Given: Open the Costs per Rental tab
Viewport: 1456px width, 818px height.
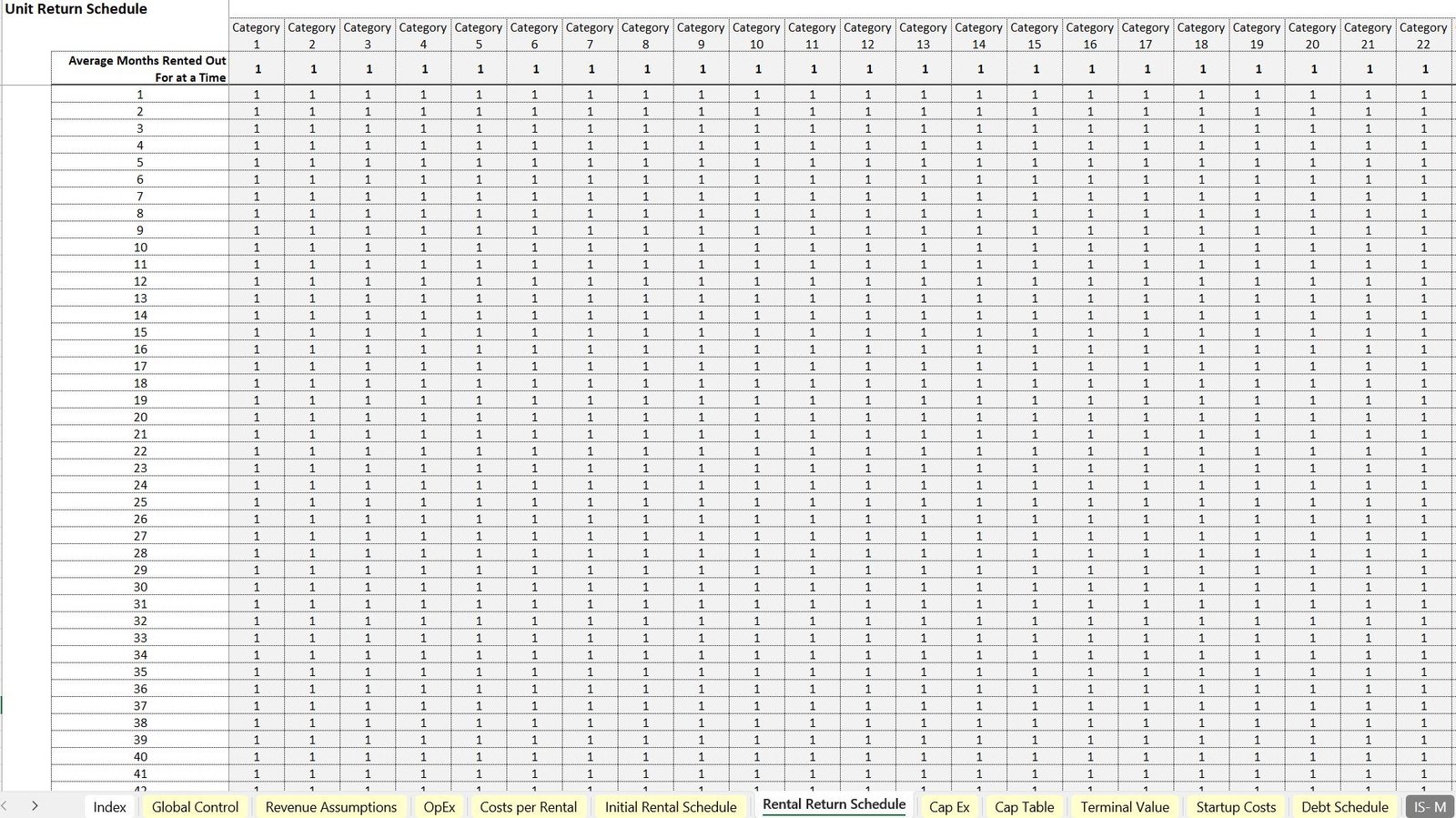Looking at the screenshot, I should (528, 807).
